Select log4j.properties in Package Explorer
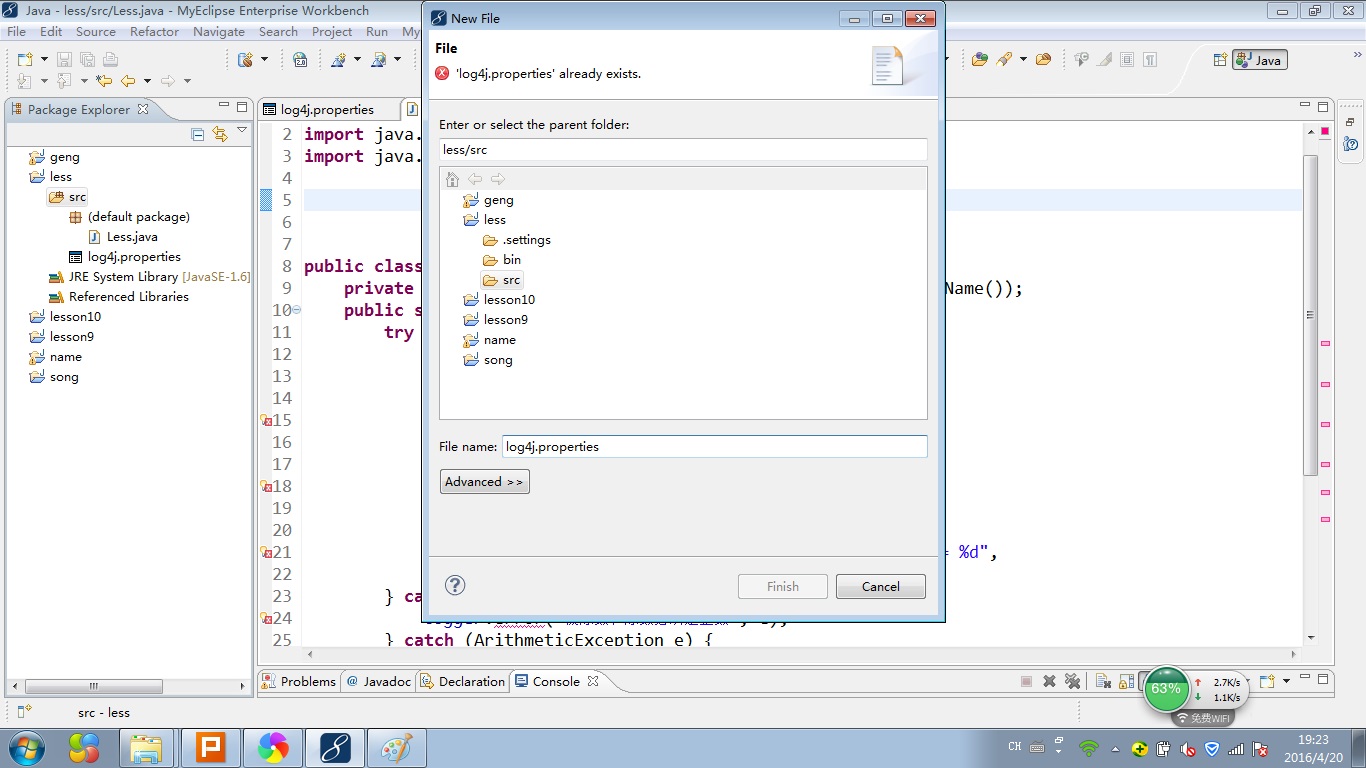 click(124, 257)
